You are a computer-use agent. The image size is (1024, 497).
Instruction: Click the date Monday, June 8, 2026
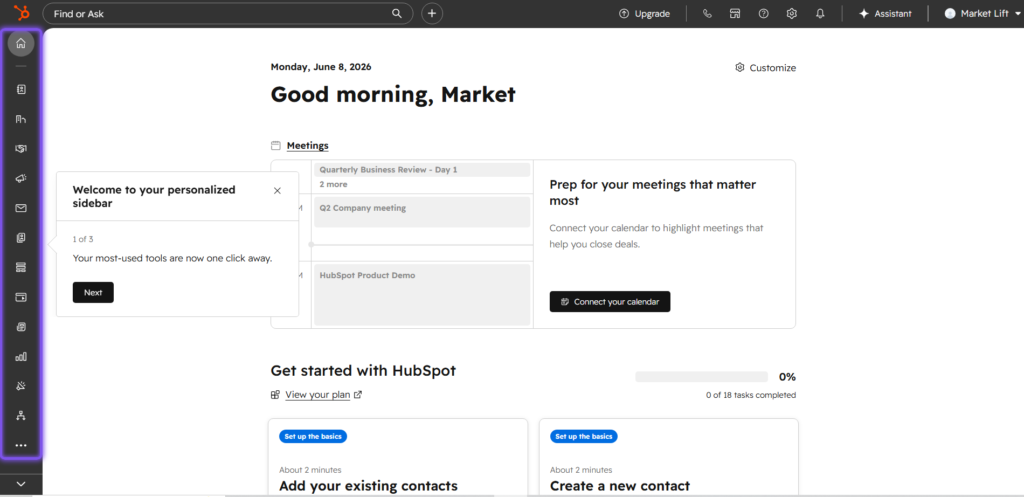pyautogui.click(x=321, y=67)
